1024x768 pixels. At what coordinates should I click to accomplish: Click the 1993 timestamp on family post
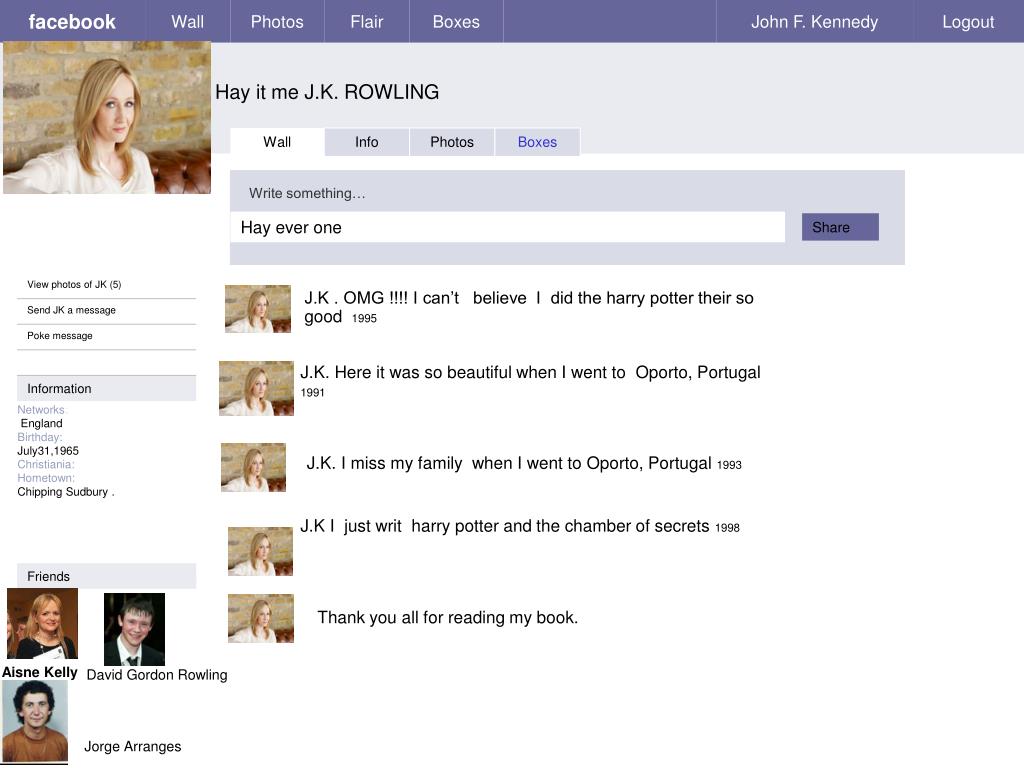tap(729, 465)
